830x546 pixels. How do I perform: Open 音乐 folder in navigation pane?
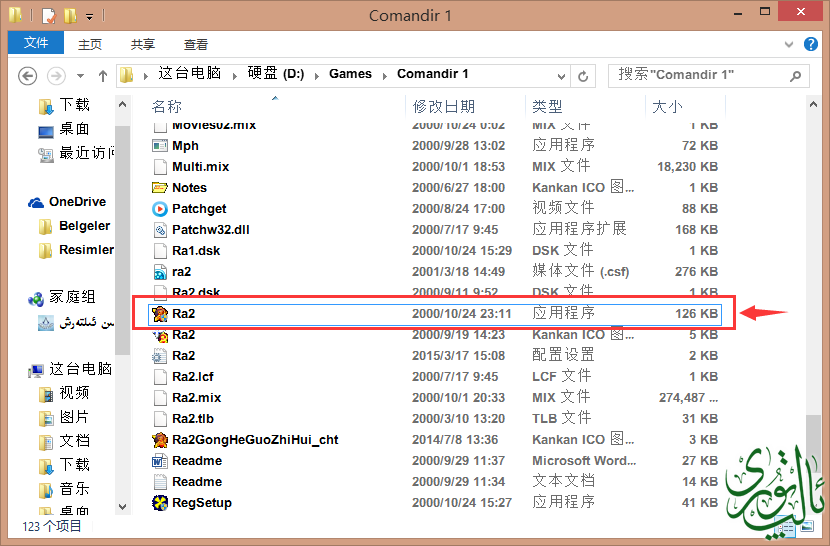64,489
